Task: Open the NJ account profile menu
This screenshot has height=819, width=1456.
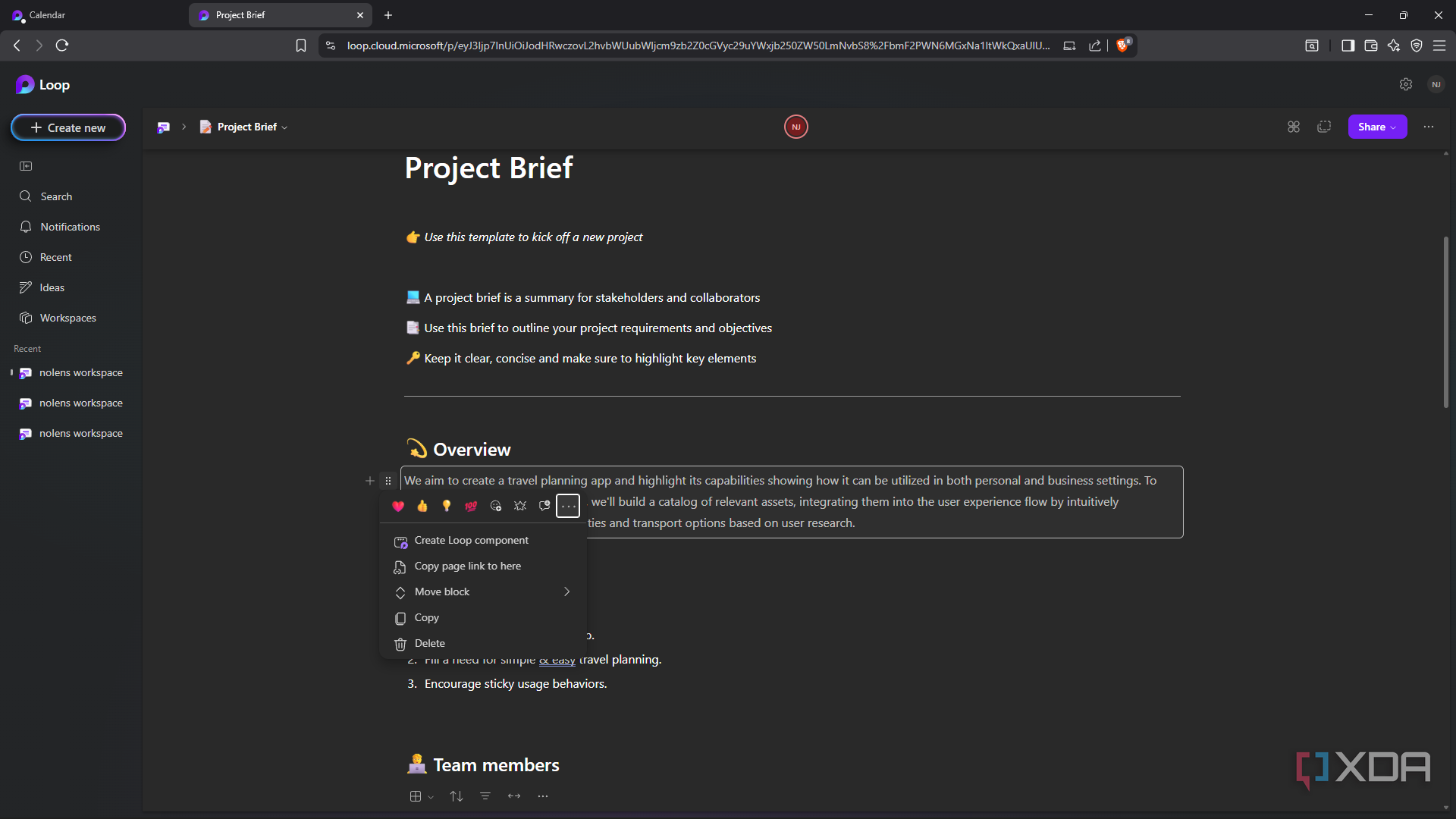Action: tap(1436, 84)
